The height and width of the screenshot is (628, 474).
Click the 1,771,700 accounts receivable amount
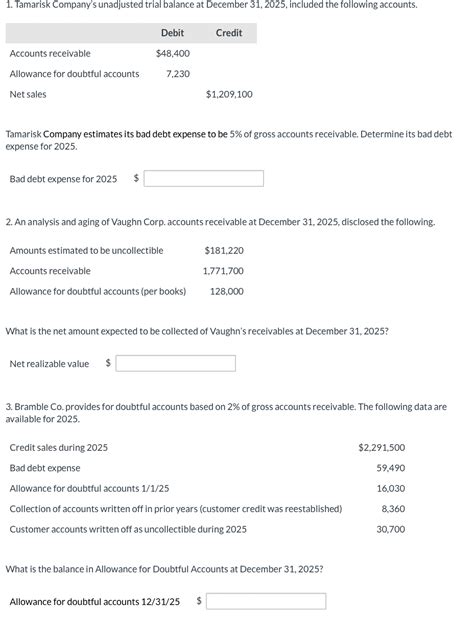coord(223,271)
